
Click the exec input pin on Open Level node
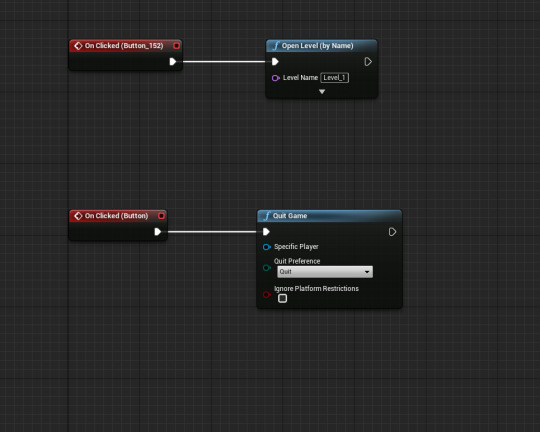[275, 62]
